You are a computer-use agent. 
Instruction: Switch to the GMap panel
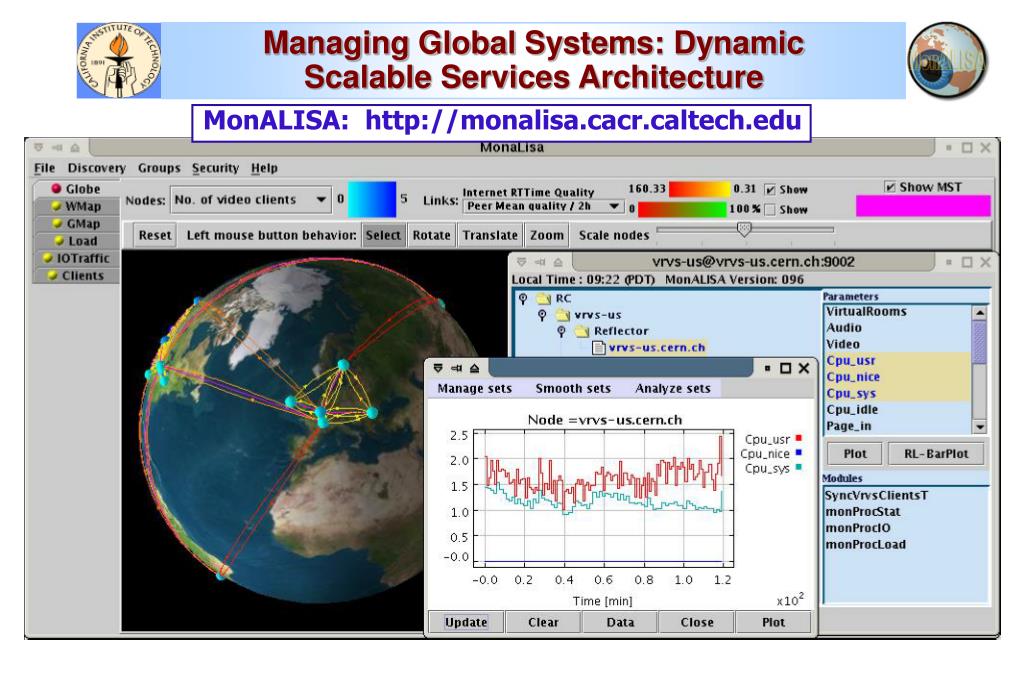[x=76, y=223]
